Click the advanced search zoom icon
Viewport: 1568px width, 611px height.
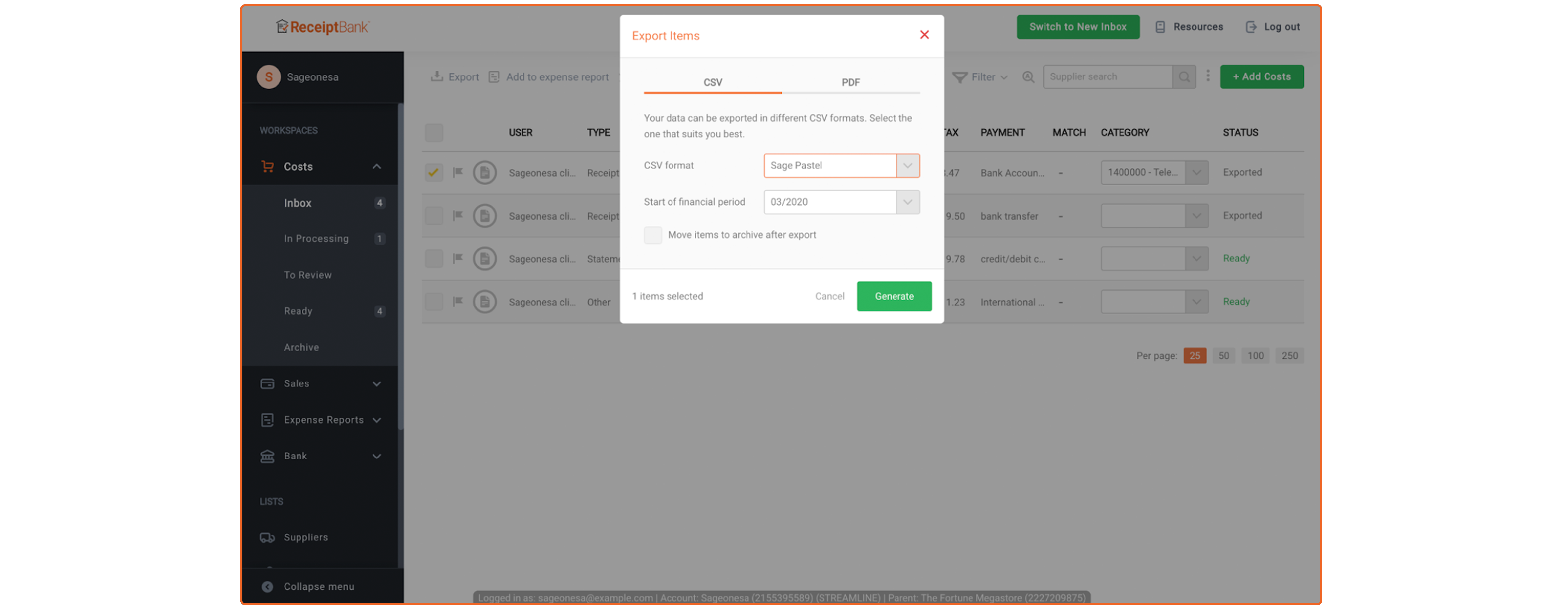(1028, 76)
